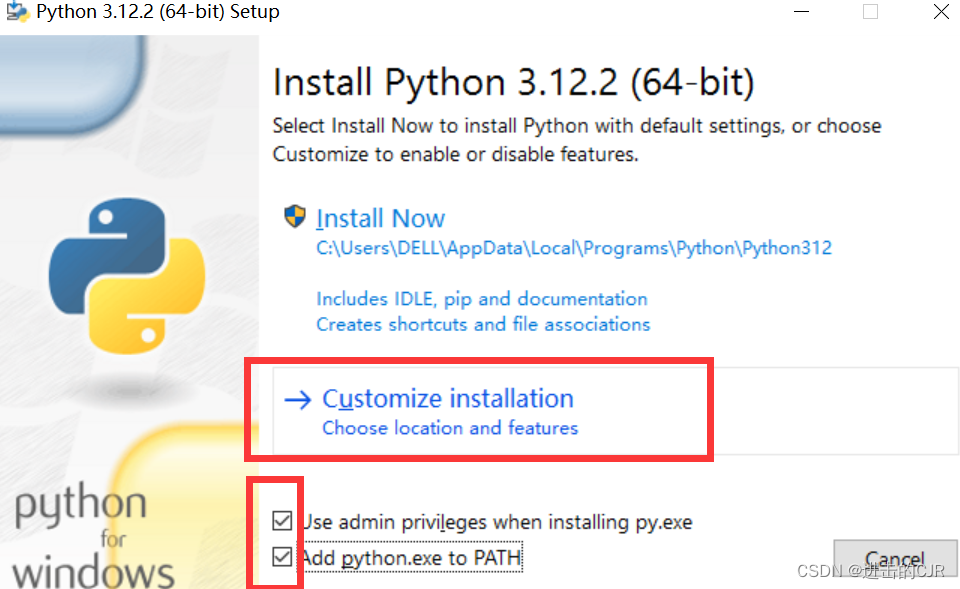960x589 pixels.
Task: Click the default install path shown under Install Now
Action: pyautogui.click(x=574, y=247)
